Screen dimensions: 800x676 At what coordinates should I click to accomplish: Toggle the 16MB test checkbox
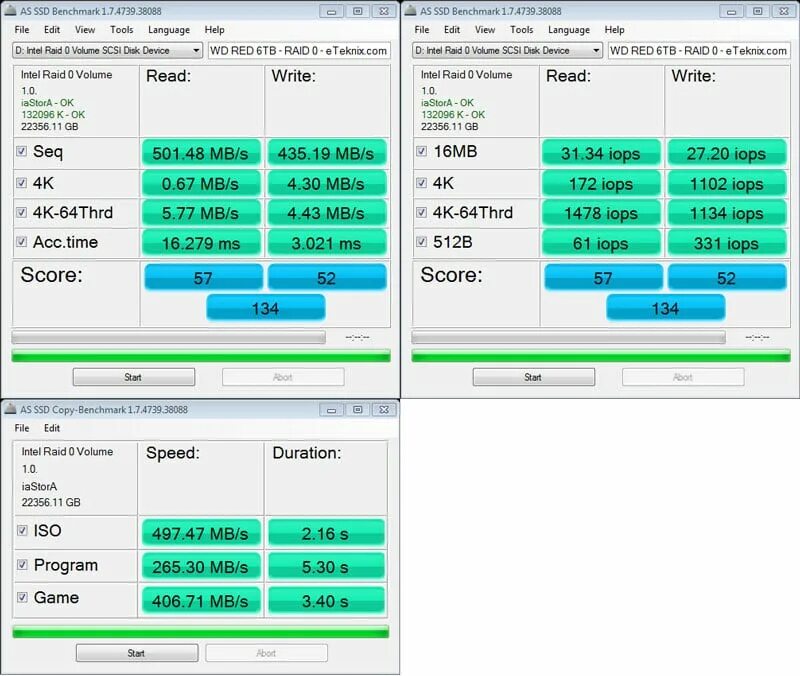(x=421, y=151)
